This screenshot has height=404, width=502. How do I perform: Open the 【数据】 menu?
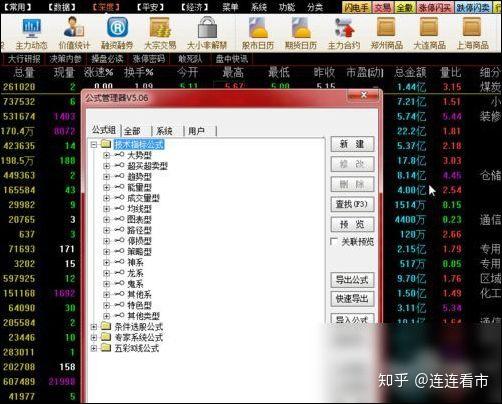coord(62,7)
